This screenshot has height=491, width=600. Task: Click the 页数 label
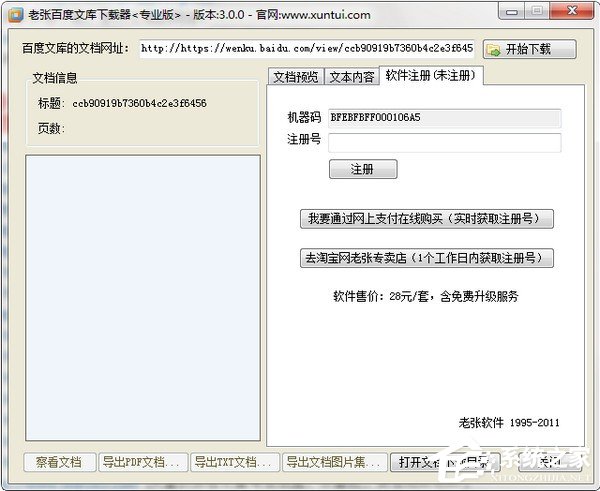(51, 128)
